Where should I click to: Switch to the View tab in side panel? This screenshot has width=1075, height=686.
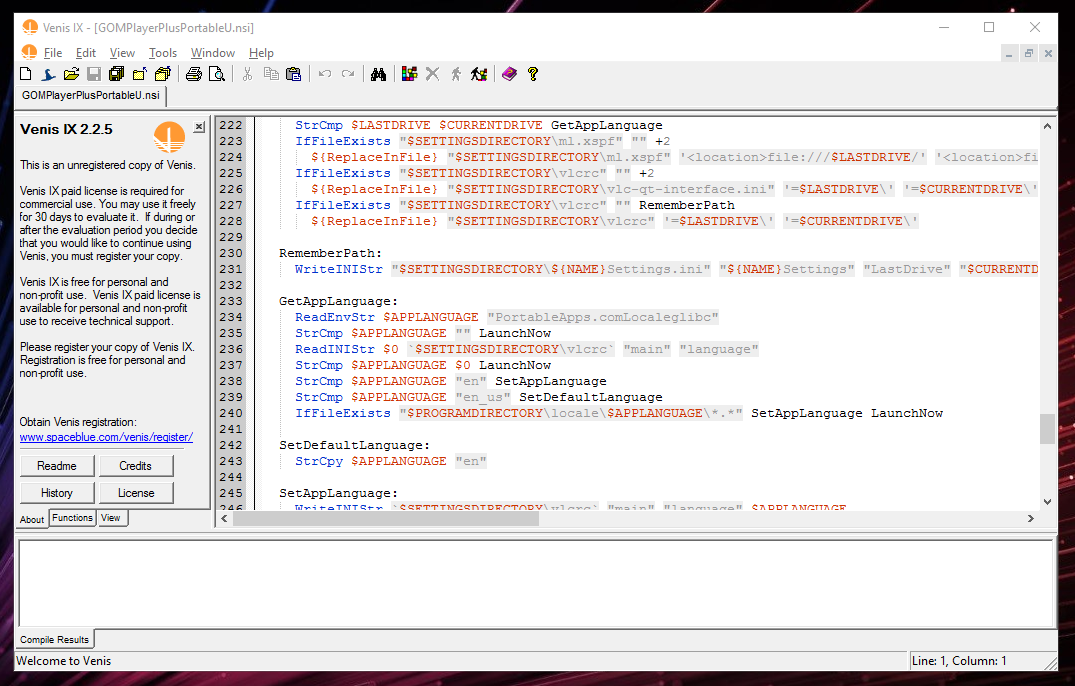(110, 518)
